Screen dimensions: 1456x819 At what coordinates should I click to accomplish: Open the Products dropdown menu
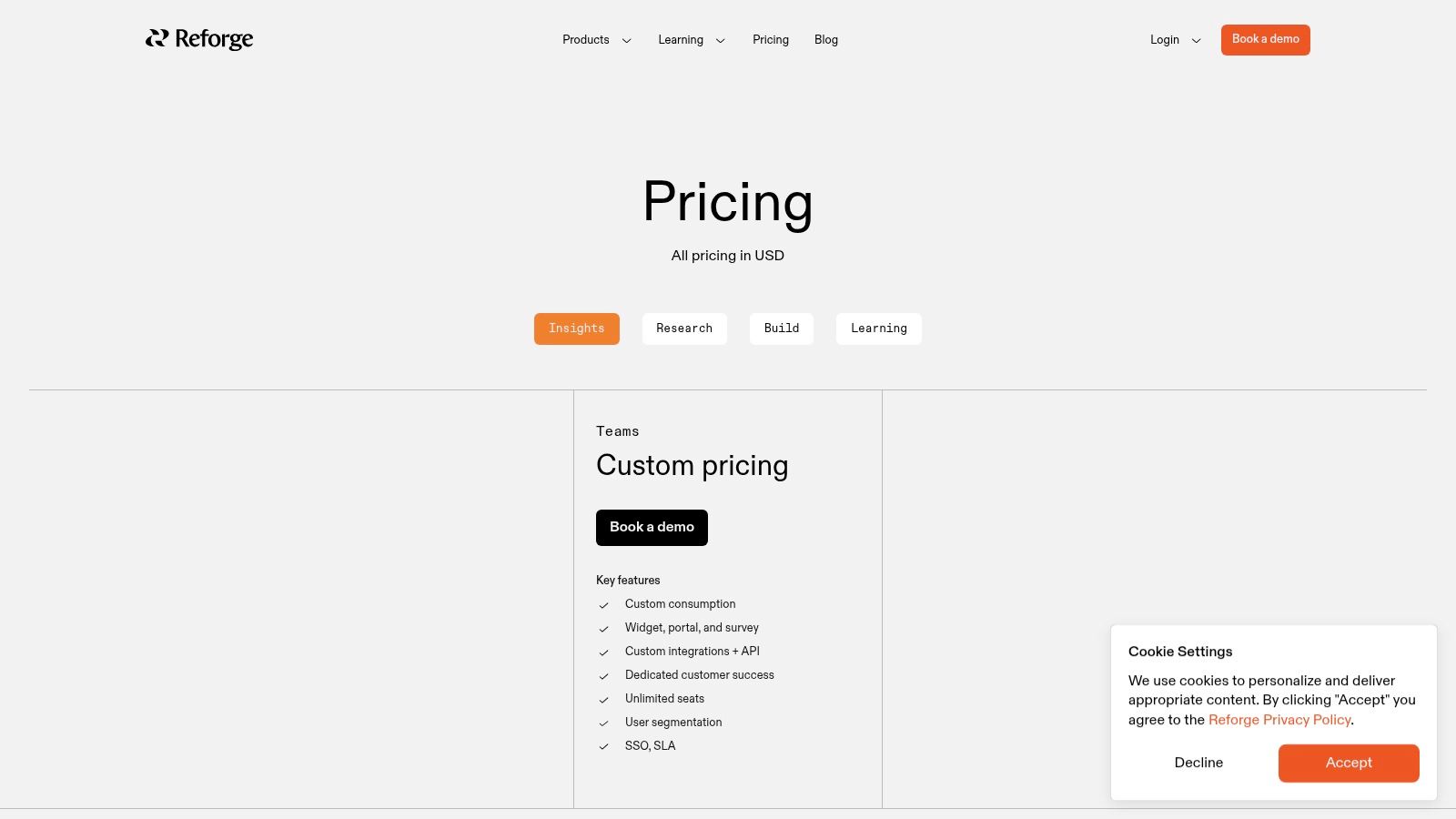pos(596,40)
